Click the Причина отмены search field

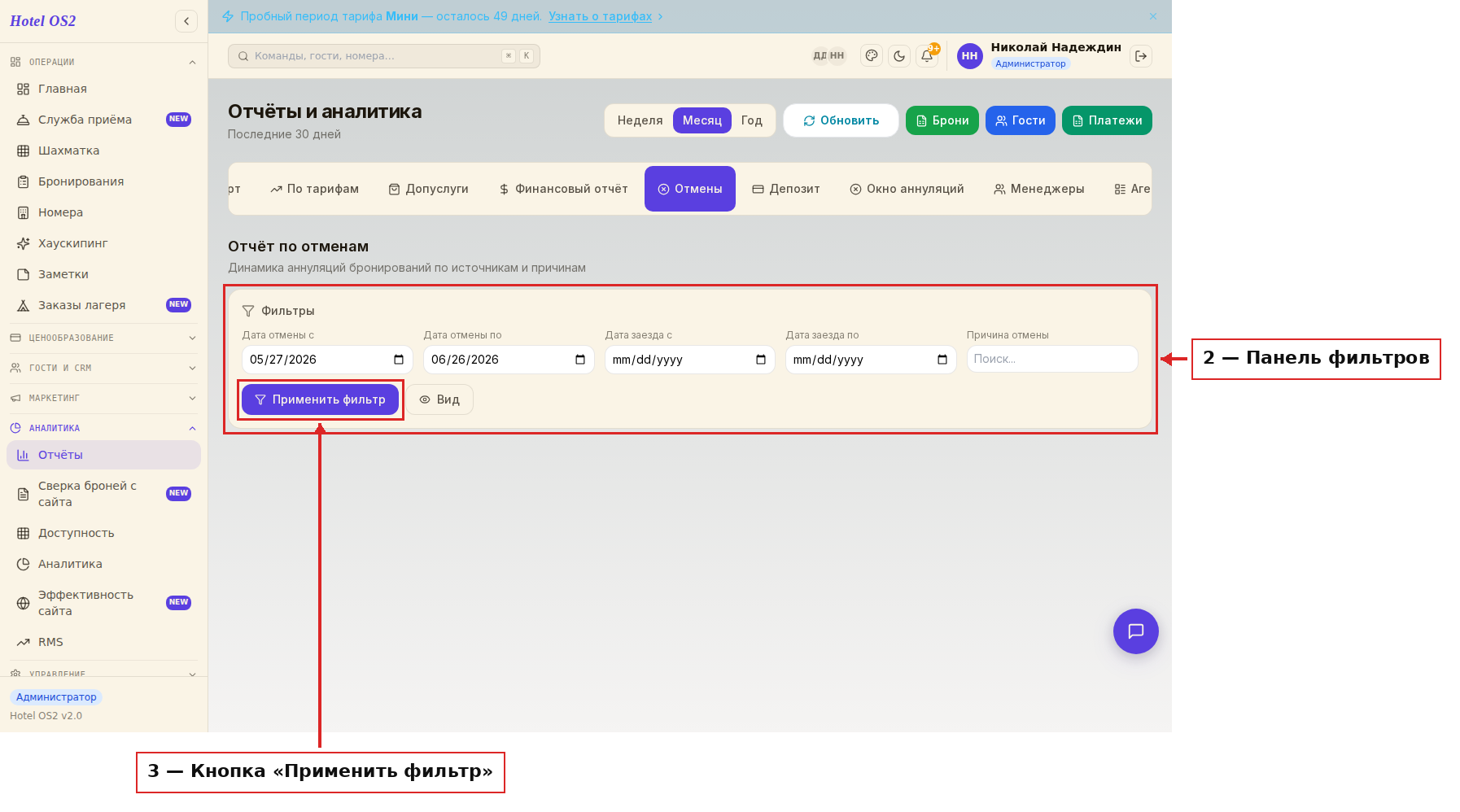(1052, 359)
